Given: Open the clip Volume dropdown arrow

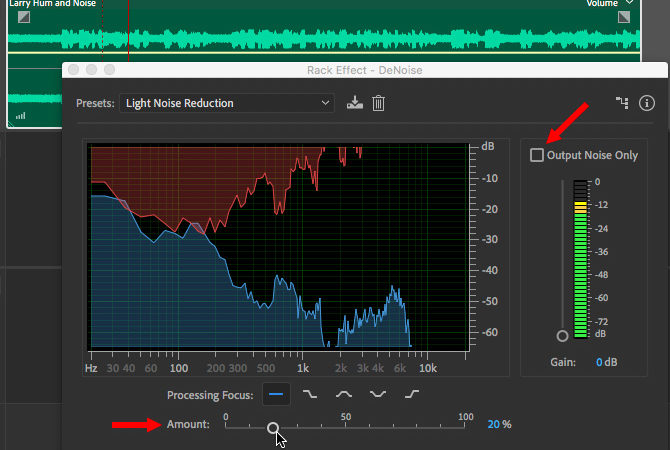Looking at the screenshot, I should click(x=630, y=3).
